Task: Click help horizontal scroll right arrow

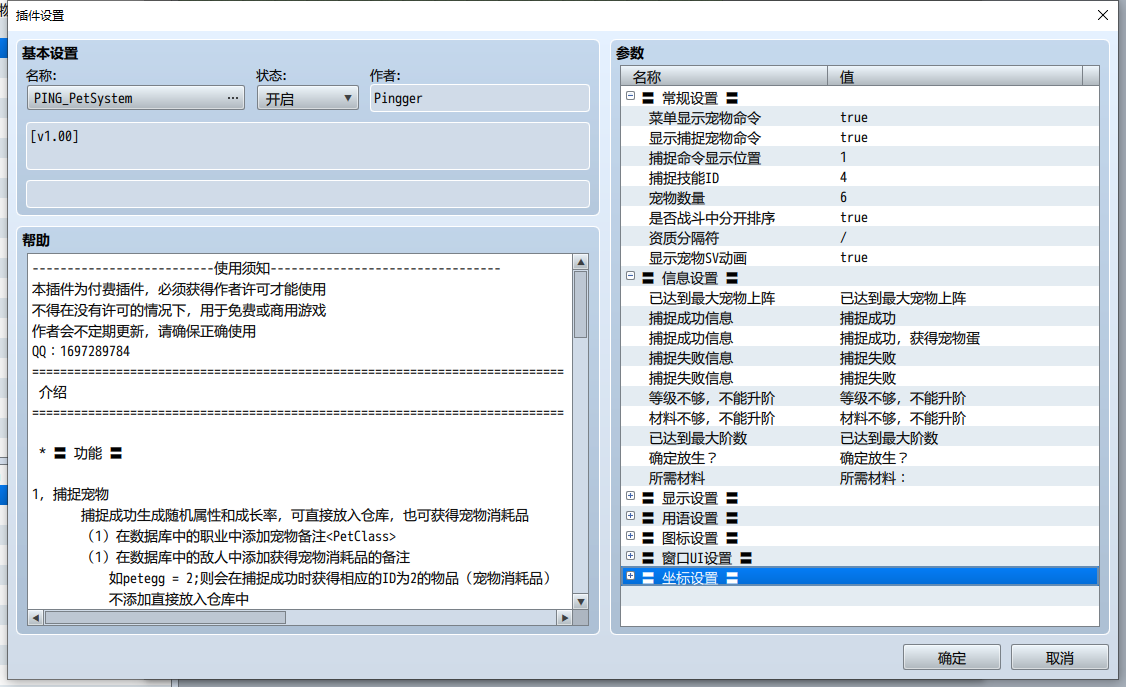Action: [564, 617]
